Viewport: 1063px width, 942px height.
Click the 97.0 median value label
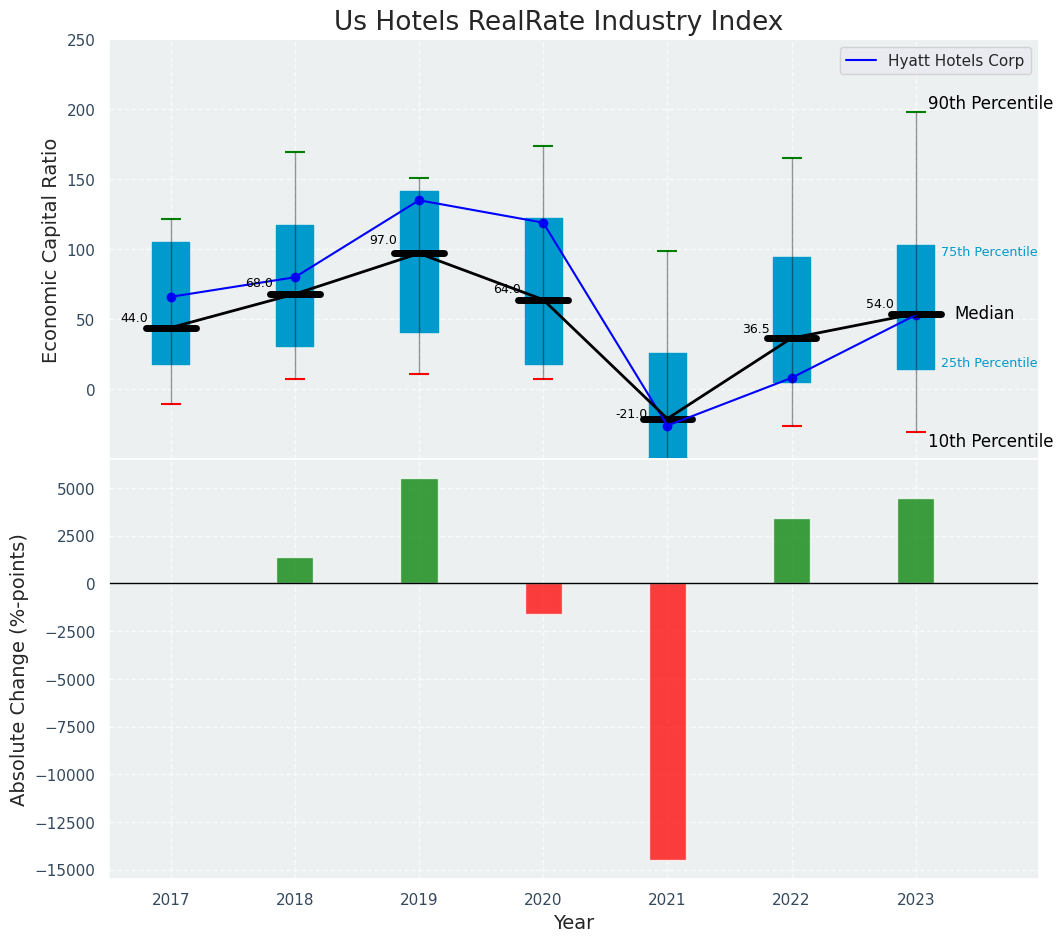pyautogui.click(x=383, y=240)
